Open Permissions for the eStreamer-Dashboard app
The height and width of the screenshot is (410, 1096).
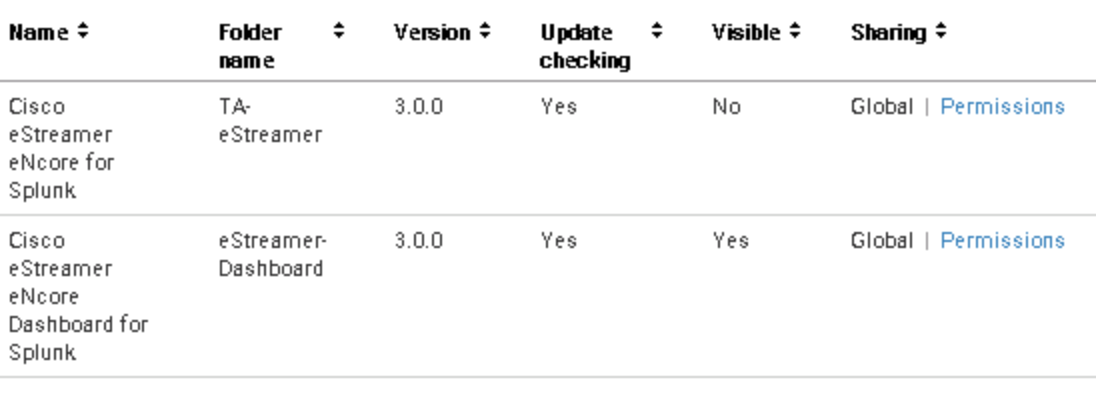click(x=1002, y=241)
